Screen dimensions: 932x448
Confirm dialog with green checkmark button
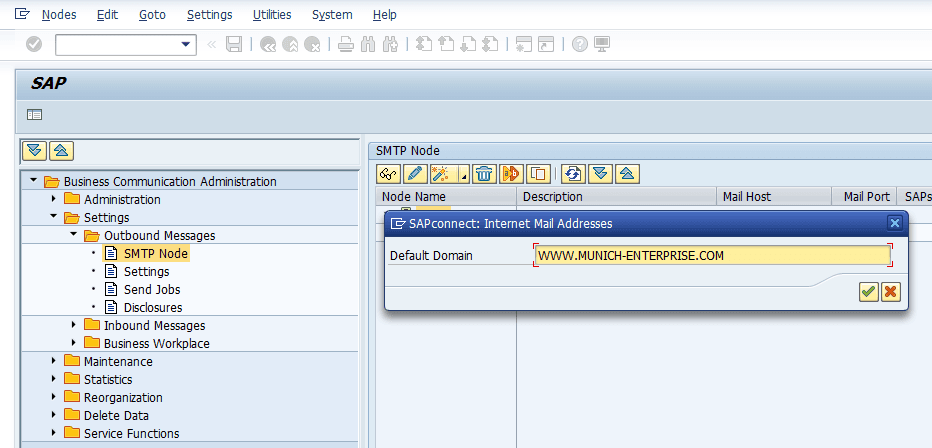click(869, 292)
